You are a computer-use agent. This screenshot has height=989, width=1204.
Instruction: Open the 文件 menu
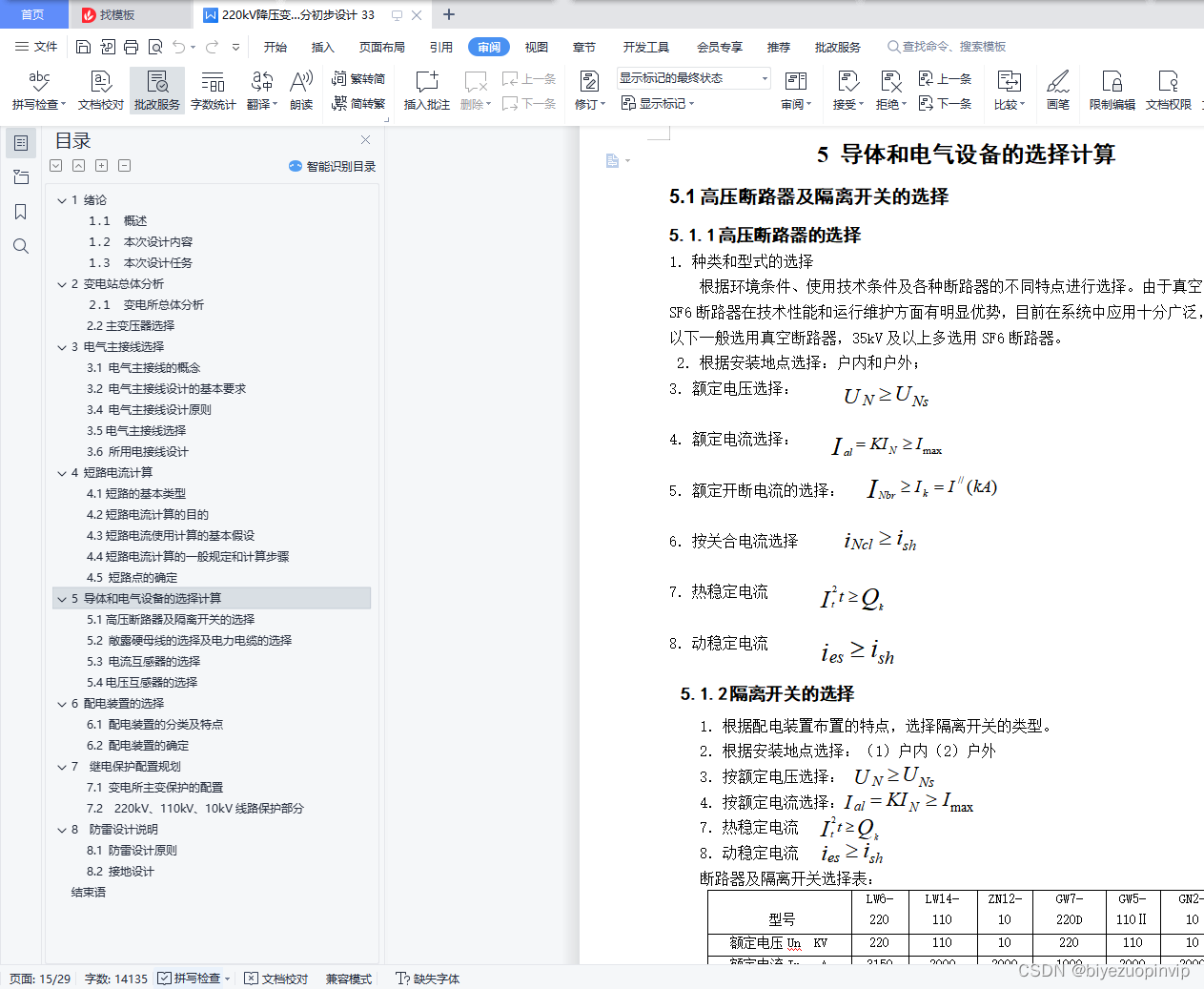37,47
